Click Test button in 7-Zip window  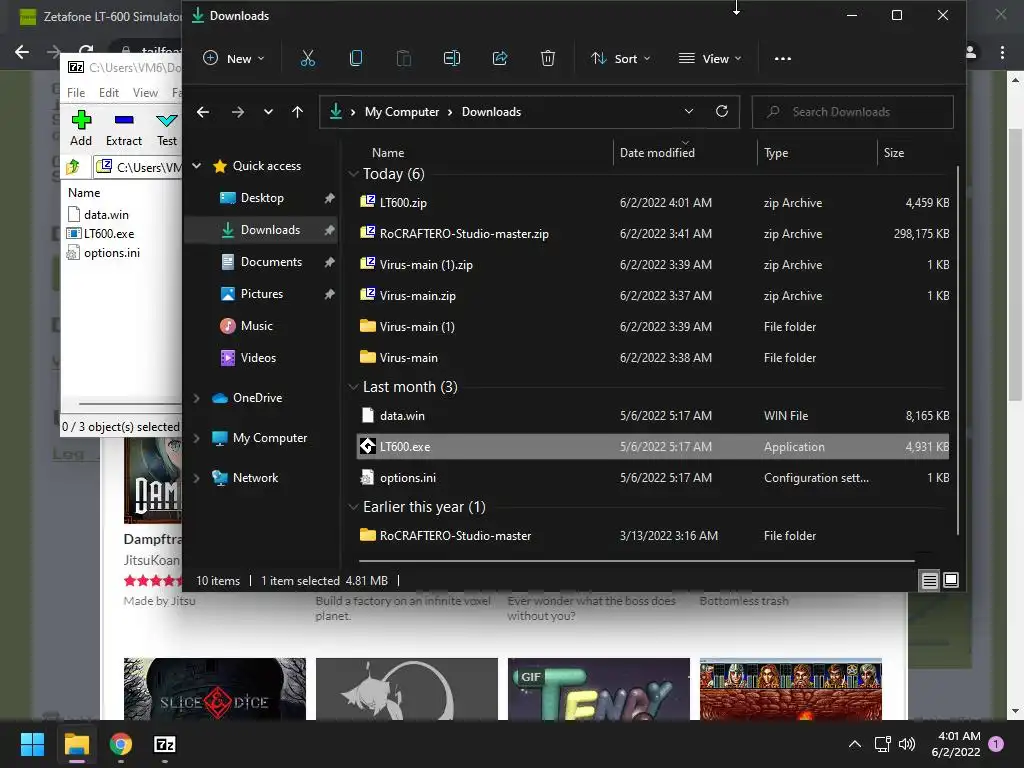[x=167, y=129]
